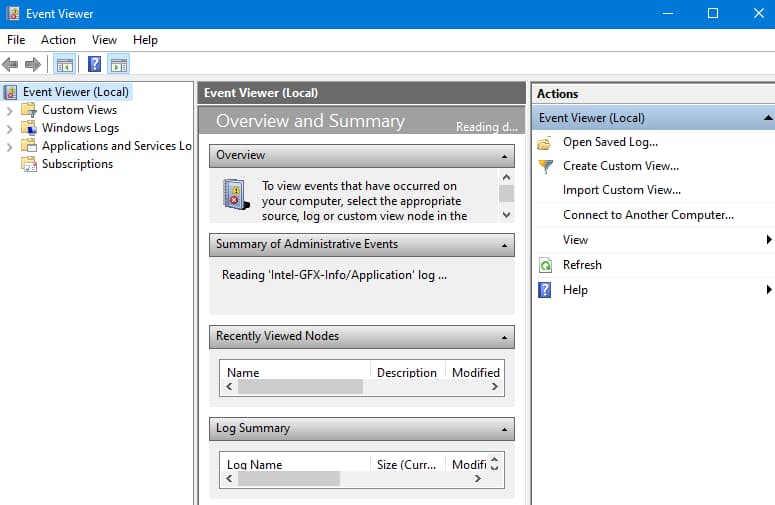Click the Open Saved Log folder icon
The image size is (775, 505).
pyautogui.click(x=545, y=143)
